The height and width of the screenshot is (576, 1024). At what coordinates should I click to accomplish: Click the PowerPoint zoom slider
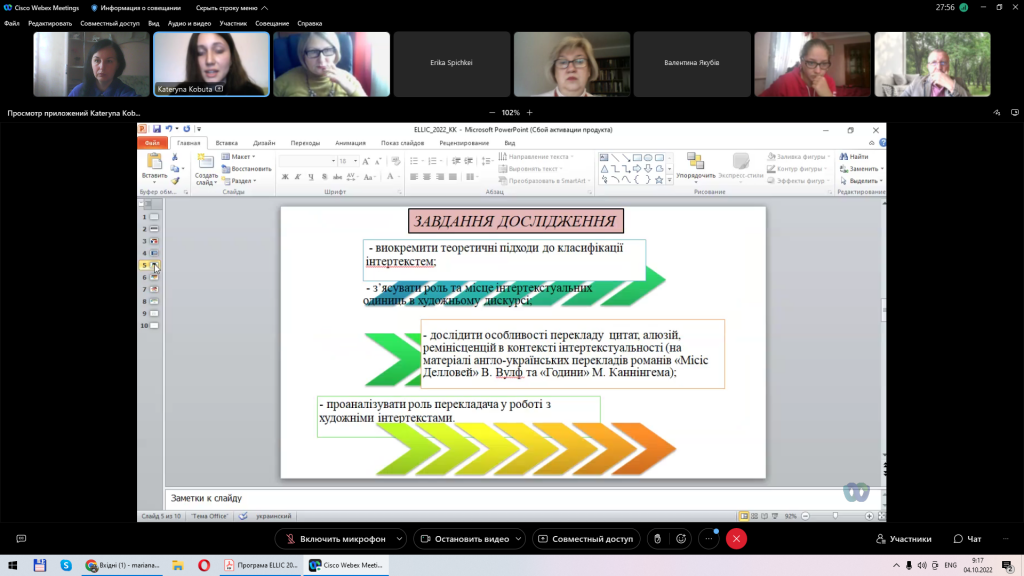tap(835, 516)
